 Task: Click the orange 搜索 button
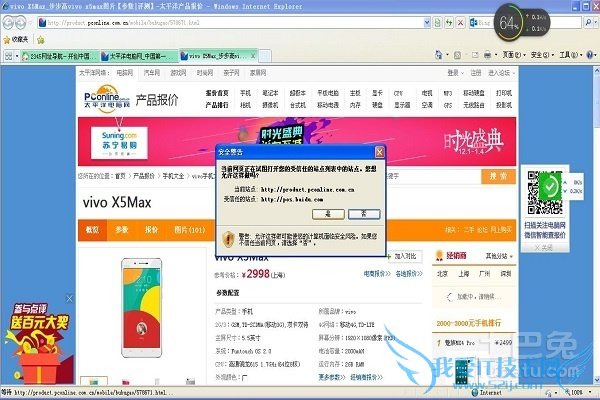tap(498, 176)
